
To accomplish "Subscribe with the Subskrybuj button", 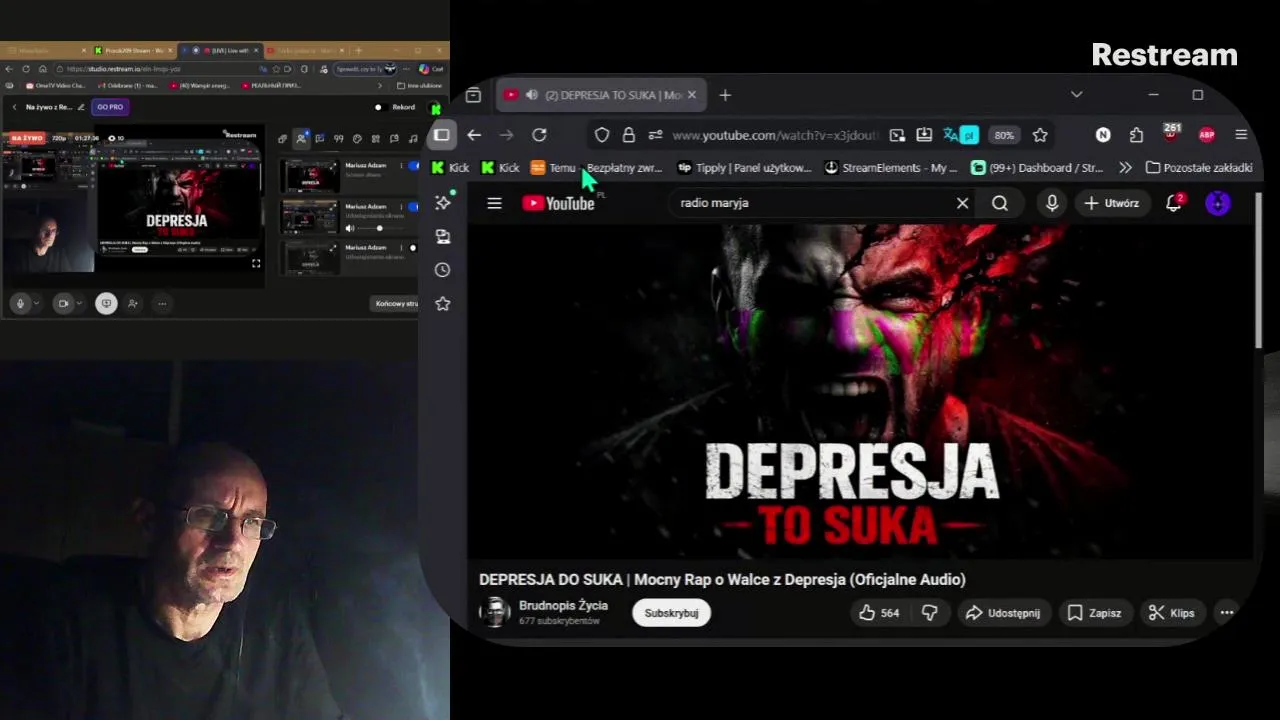I will point(671,613).
